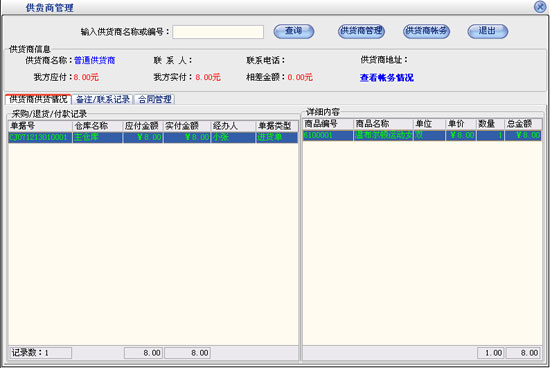Switch to the 供货商供货情况 tab
The height and width of the screenshot is (368, 550).
[38, 99]
